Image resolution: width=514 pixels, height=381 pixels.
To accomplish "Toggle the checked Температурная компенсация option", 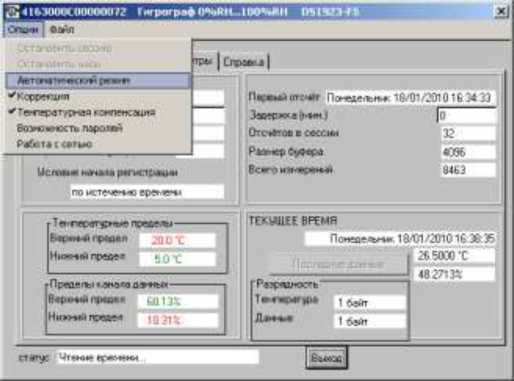I will (98, 112).
